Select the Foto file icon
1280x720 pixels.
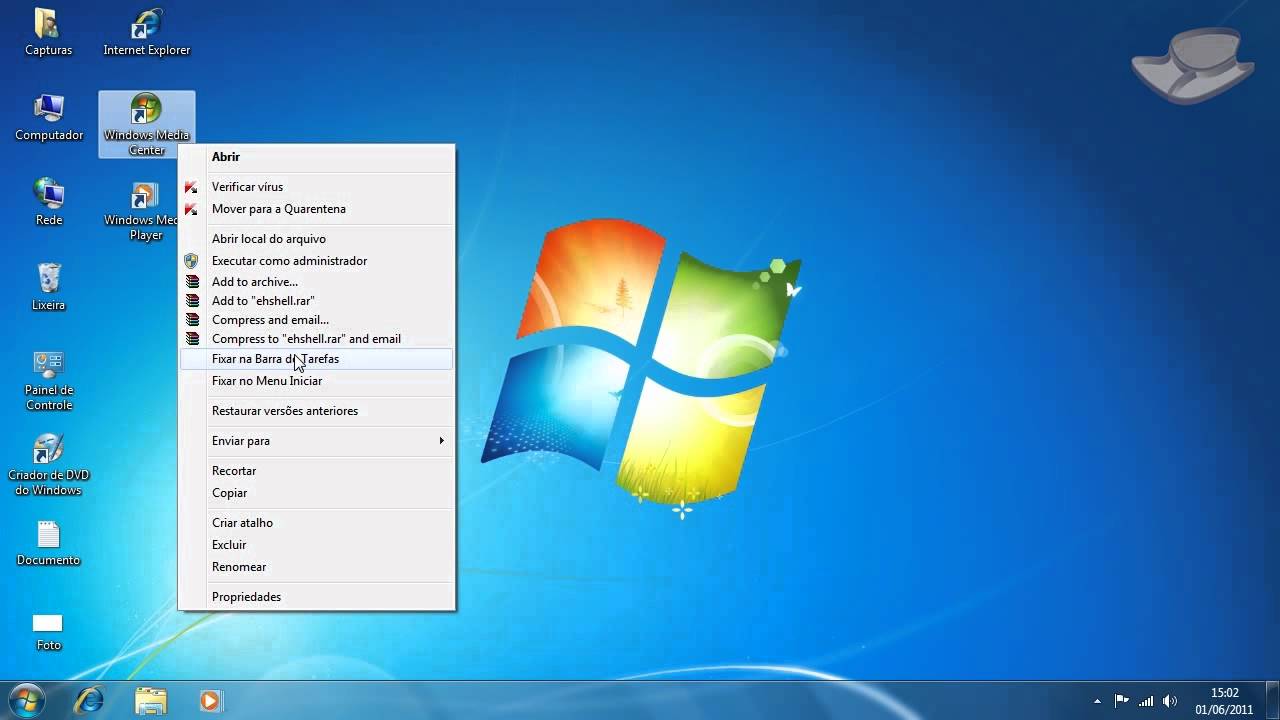[x=48, y=630]
